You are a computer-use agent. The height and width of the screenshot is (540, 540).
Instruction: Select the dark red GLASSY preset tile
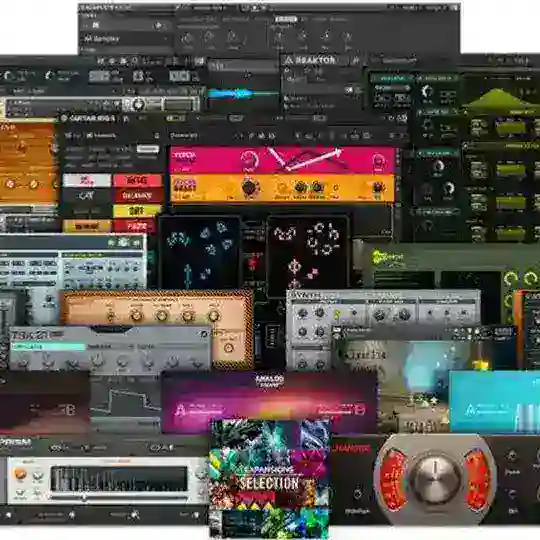coord(137,195)
